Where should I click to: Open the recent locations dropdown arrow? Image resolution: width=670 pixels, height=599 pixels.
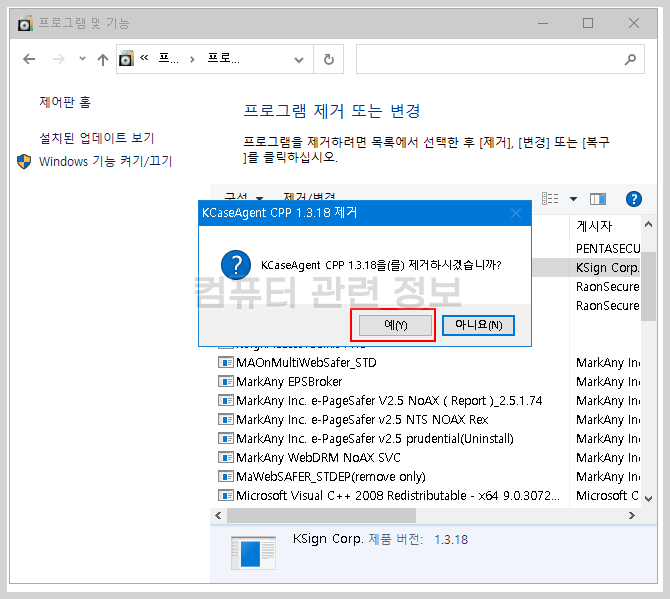[82, 59]
